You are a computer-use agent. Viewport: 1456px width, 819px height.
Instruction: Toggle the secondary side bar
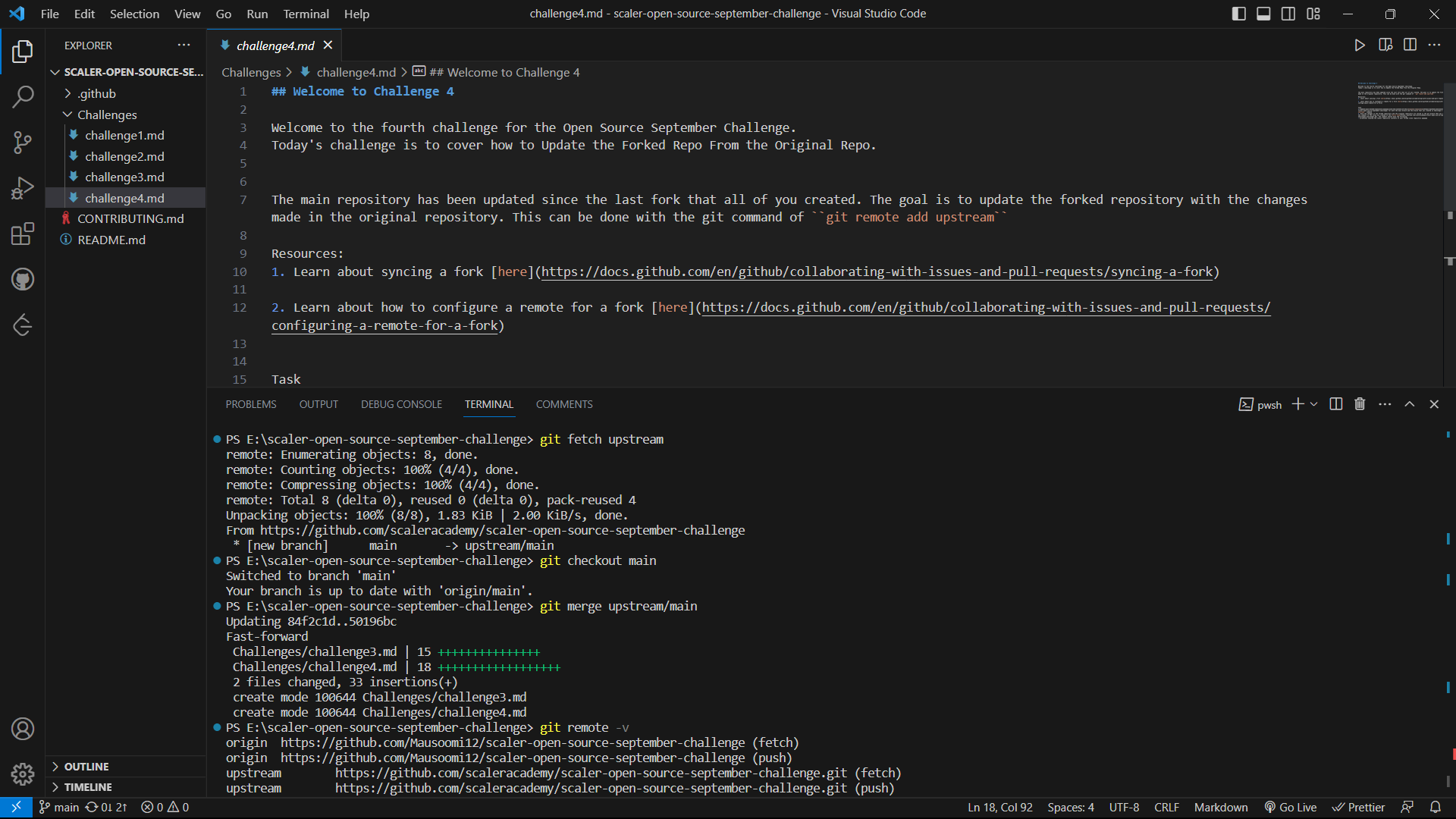click(1288, 14)
